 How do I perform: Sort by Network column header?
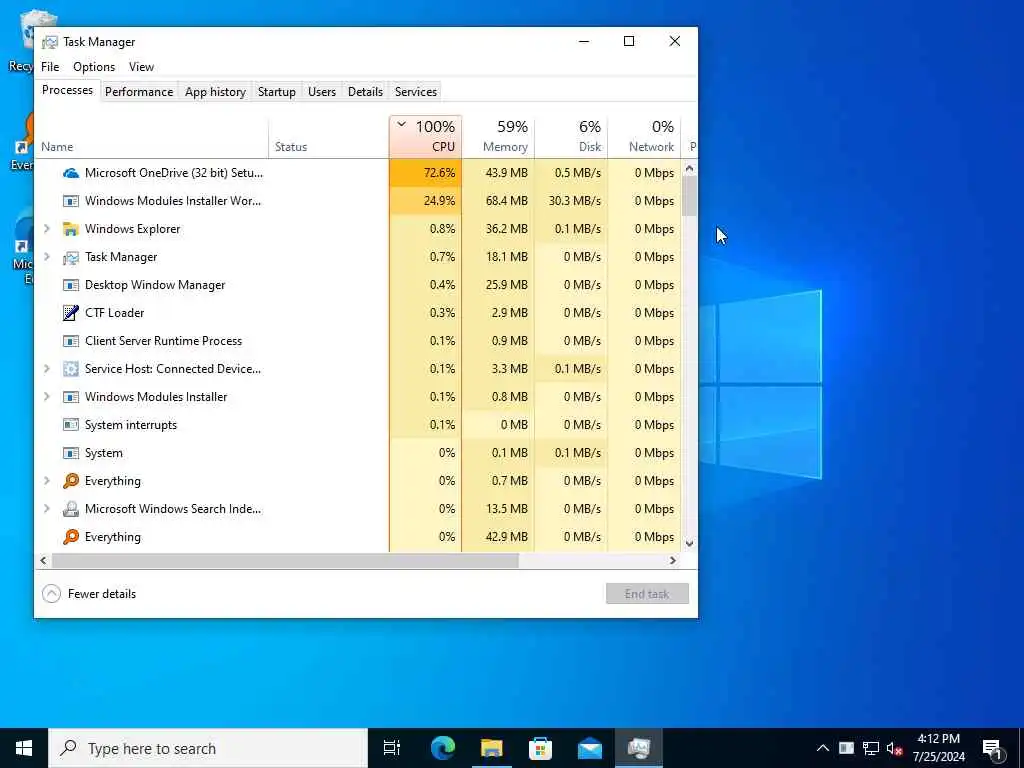click(645, 137)
